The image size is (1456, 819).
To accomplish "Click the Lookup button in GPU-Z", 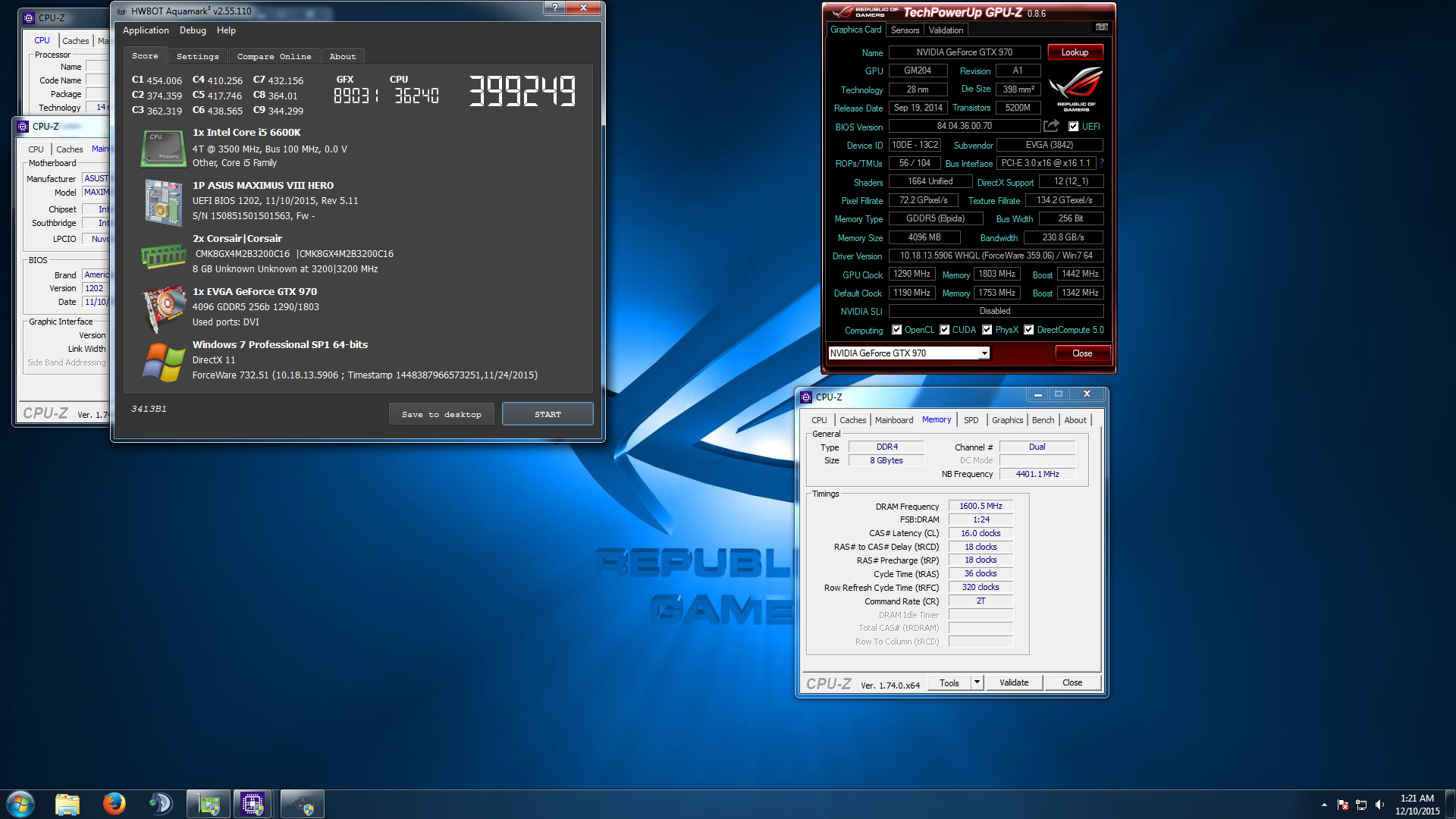I will [1075, 52].
